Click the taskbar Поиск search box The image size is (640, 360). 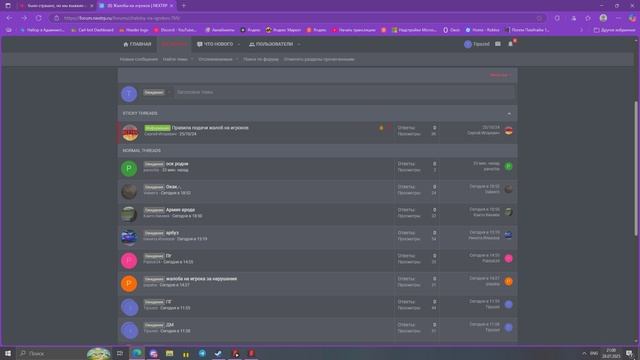[x=64, y=353]
